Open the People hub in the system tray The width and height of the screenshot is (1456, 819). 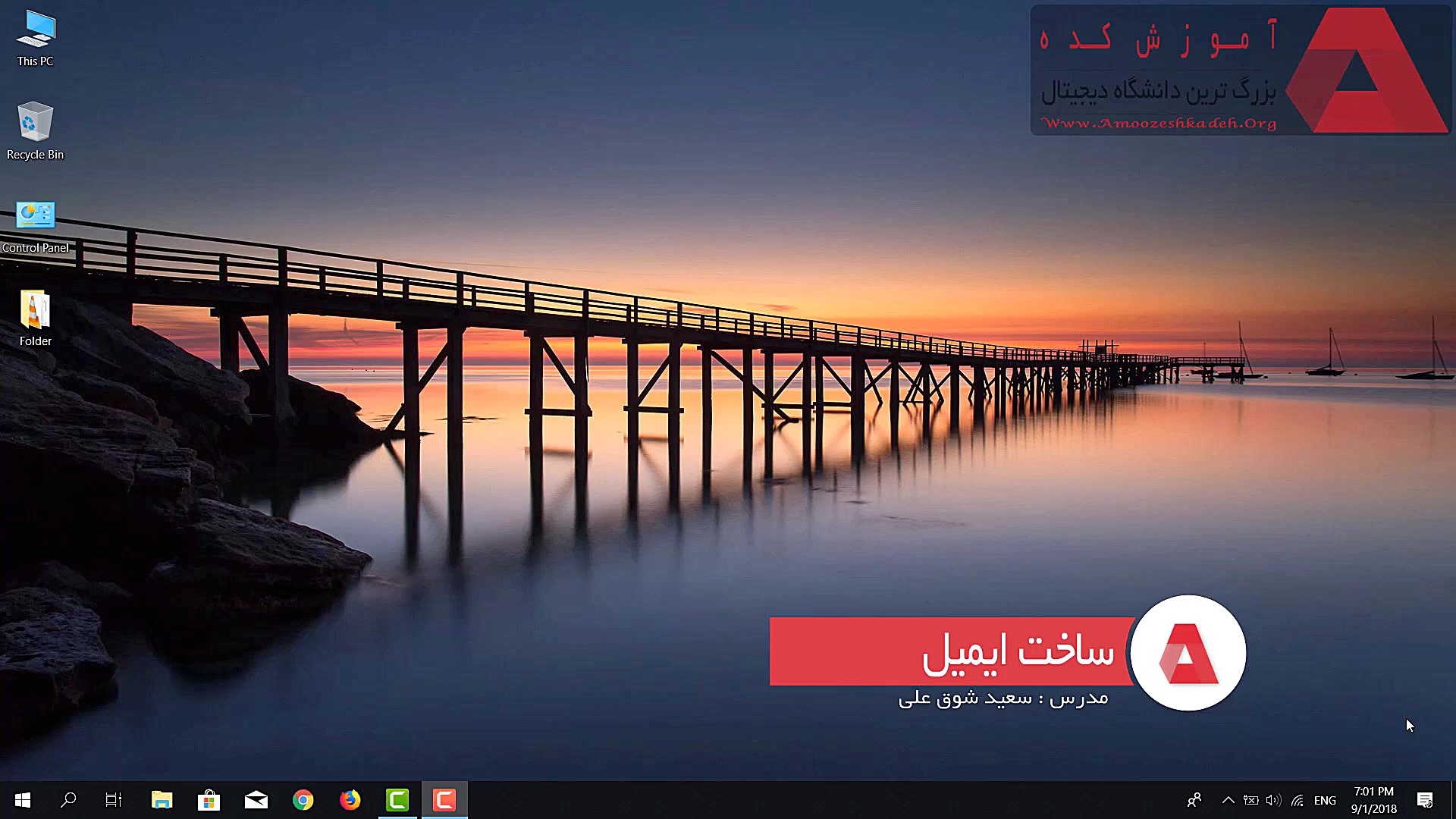pos(1194,800)
